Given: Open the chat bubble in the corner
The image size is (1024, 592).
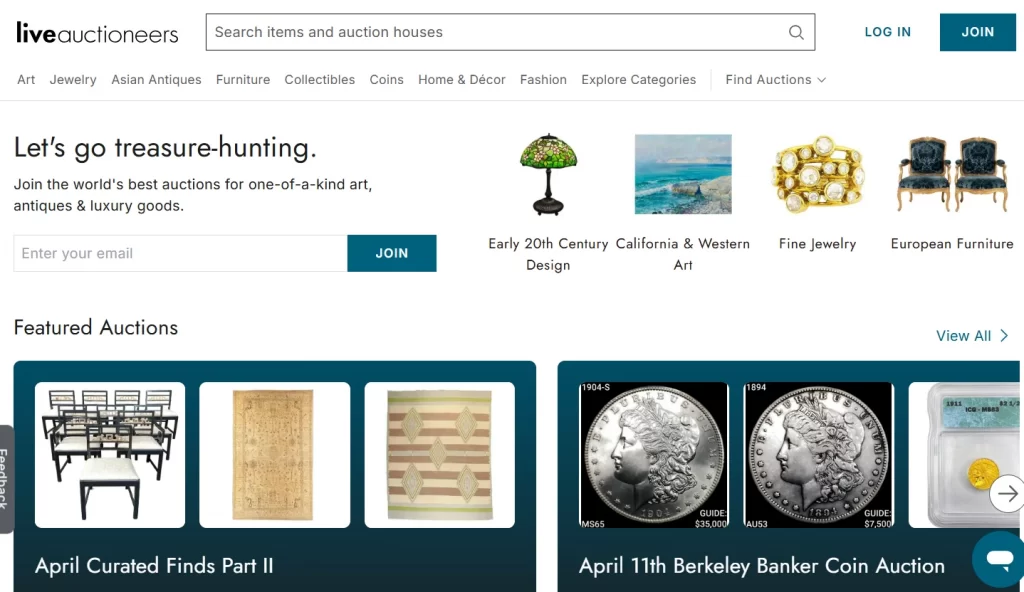Looking at the screenshot, I should (x=997, y=559).
